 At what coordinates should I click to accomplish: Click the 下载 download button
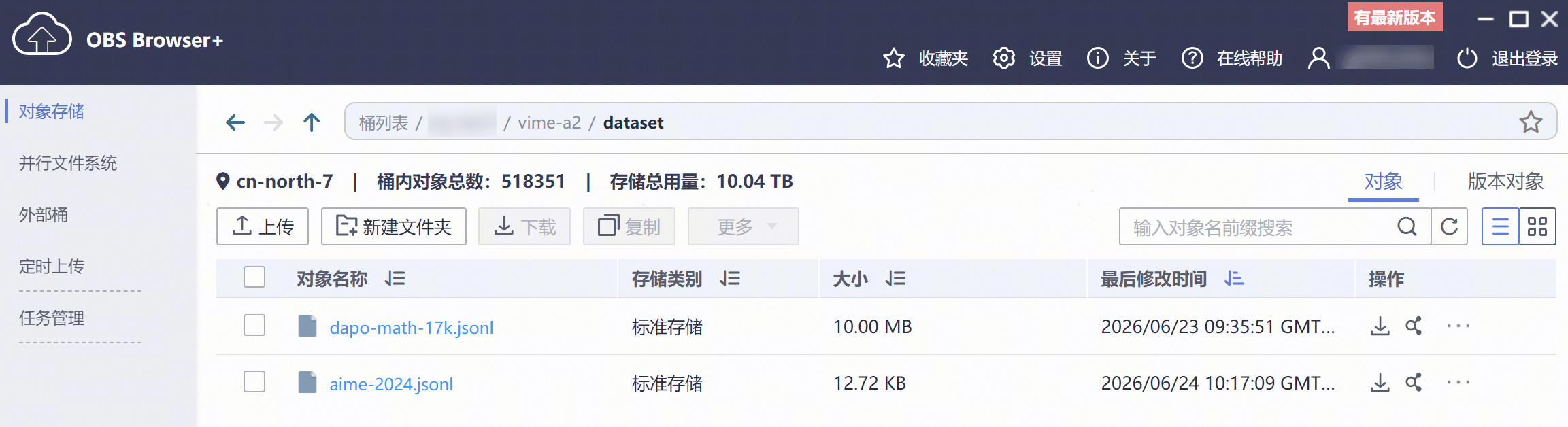(524, 226)
